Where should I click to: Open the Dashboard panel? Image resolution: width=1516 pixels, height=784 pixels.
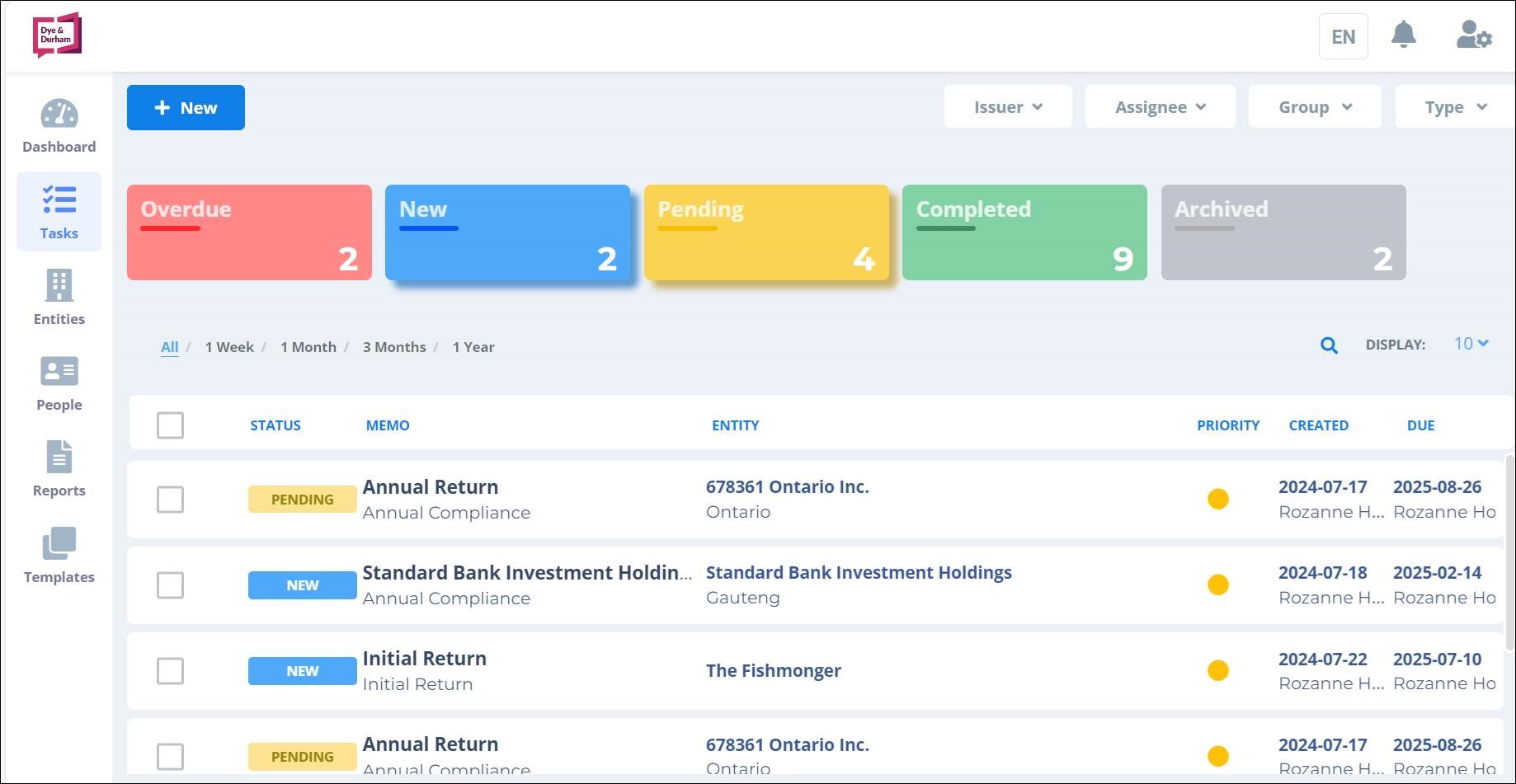59,125
